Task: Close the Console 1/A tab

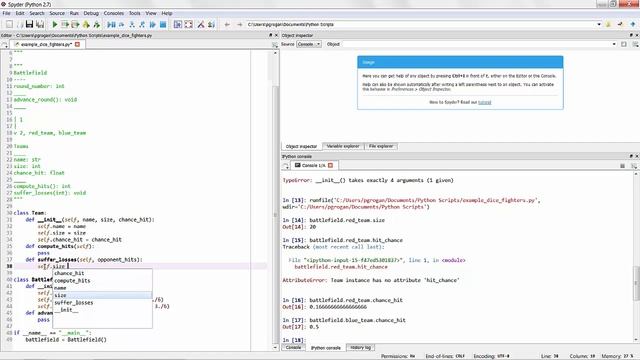Action: pyautogui.click(x=331, y=165)
